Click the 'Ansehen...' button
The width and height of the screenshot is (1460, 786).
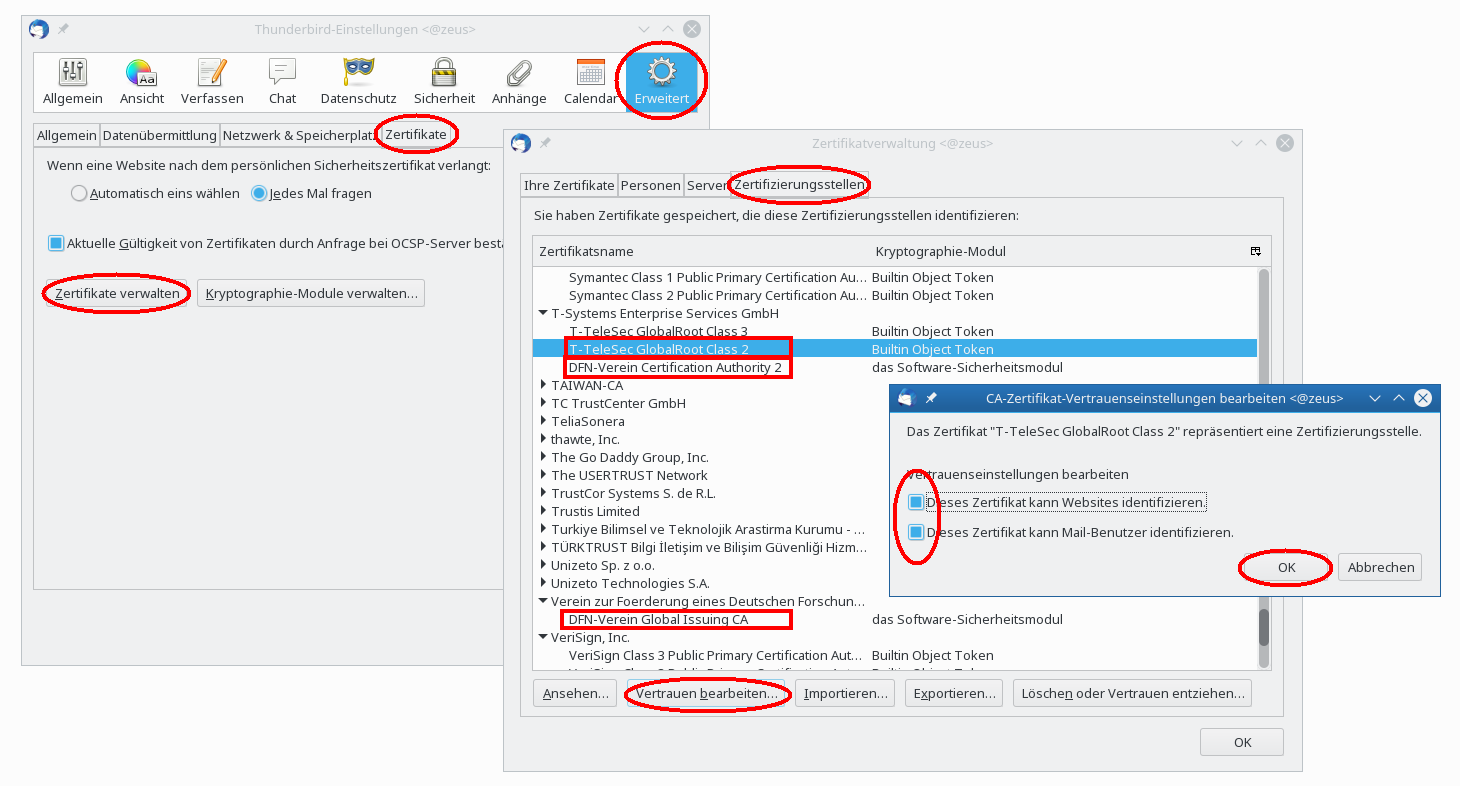pos(575,693)
